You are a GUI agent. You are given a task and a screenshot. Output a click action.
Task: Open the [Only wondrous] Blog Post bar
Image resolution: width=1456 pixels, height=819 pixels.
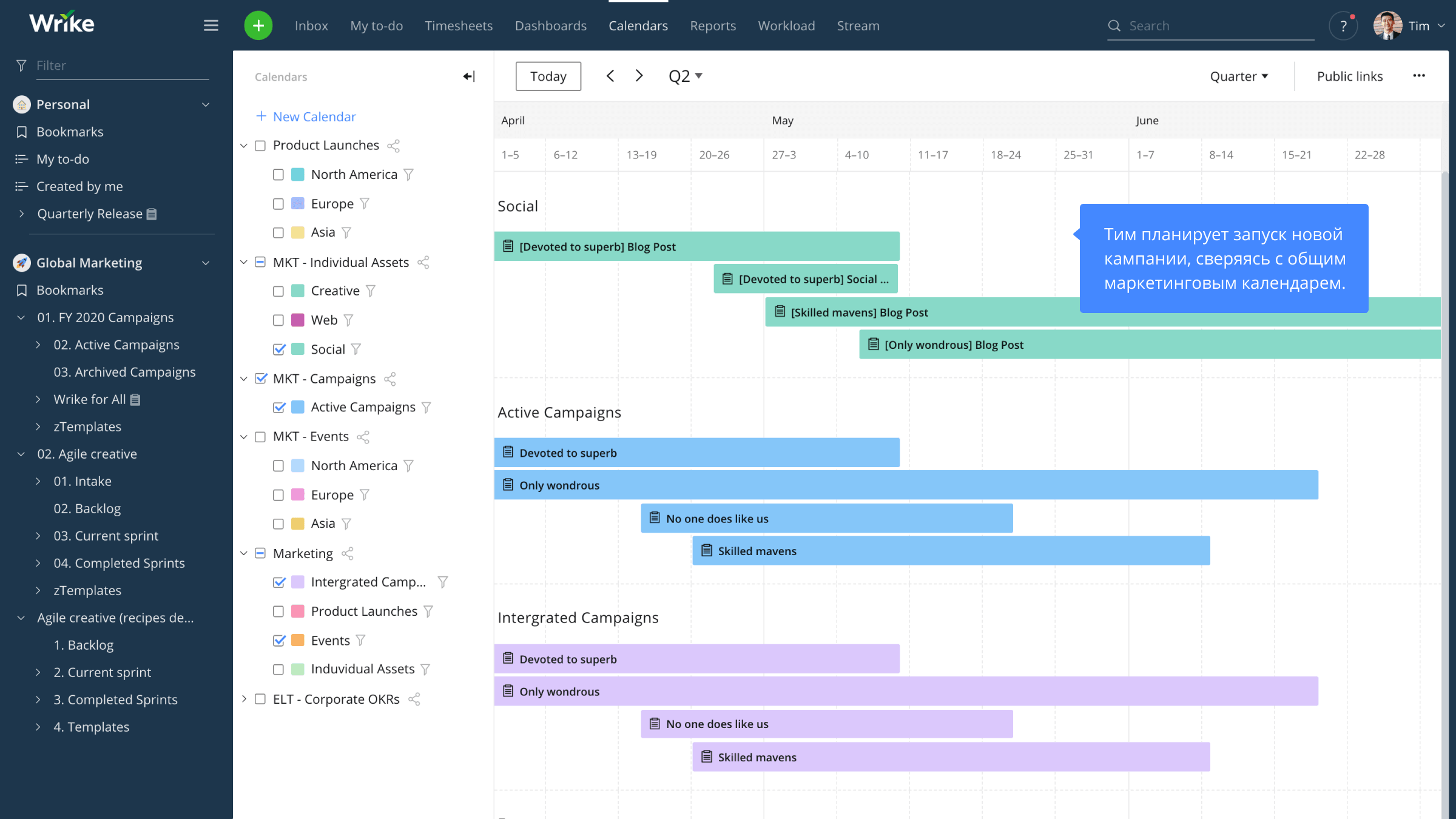tap(1150, 345)
